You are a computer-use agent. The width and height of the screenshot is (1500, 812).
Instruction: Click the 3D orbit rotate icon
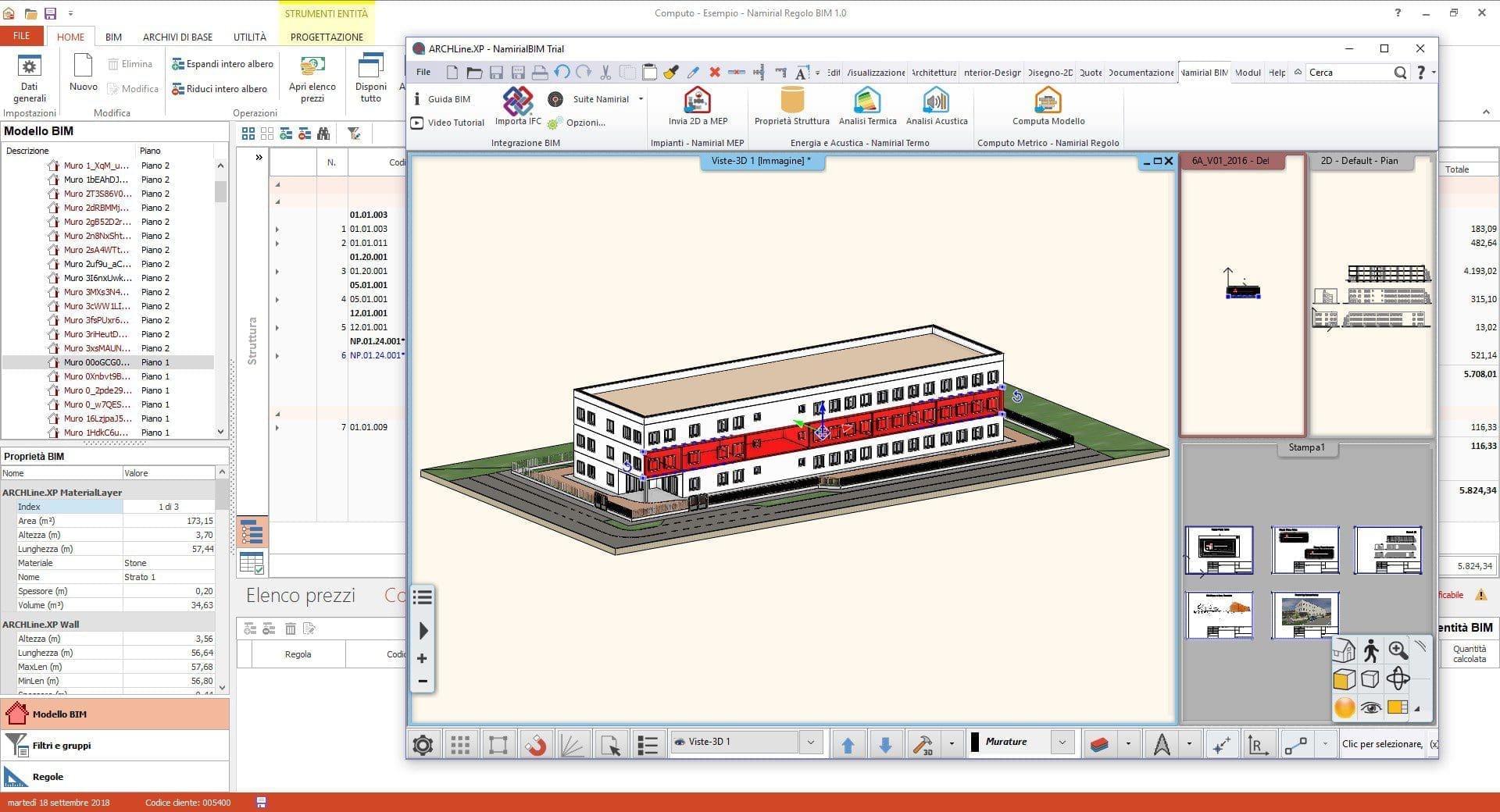pyautogui.click(x=1398, y=678)
